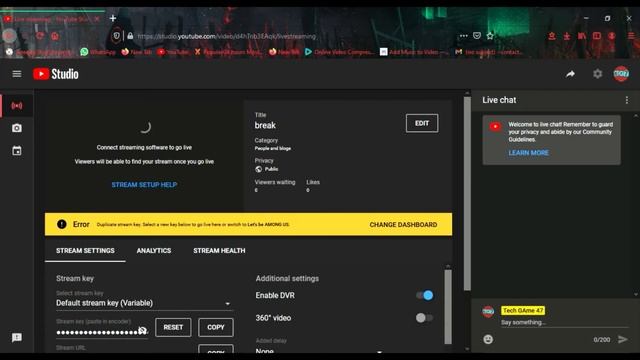The width and height of the screenshot is (640, 360).
Task: Expand the Select stream key dropdown
Action: pyautogui.click(x=144, y=303)
